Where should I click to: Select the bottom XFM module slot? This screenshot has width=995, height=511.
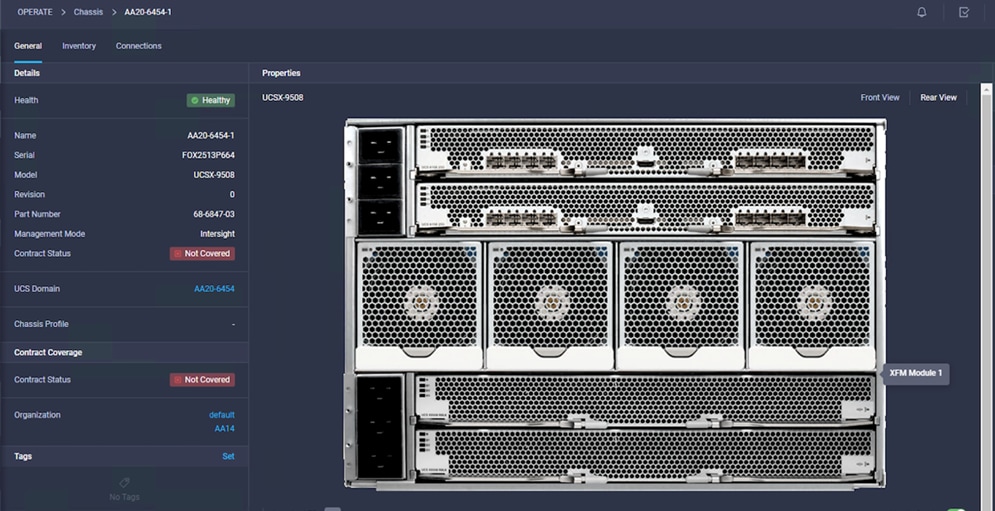pos(645,455)
